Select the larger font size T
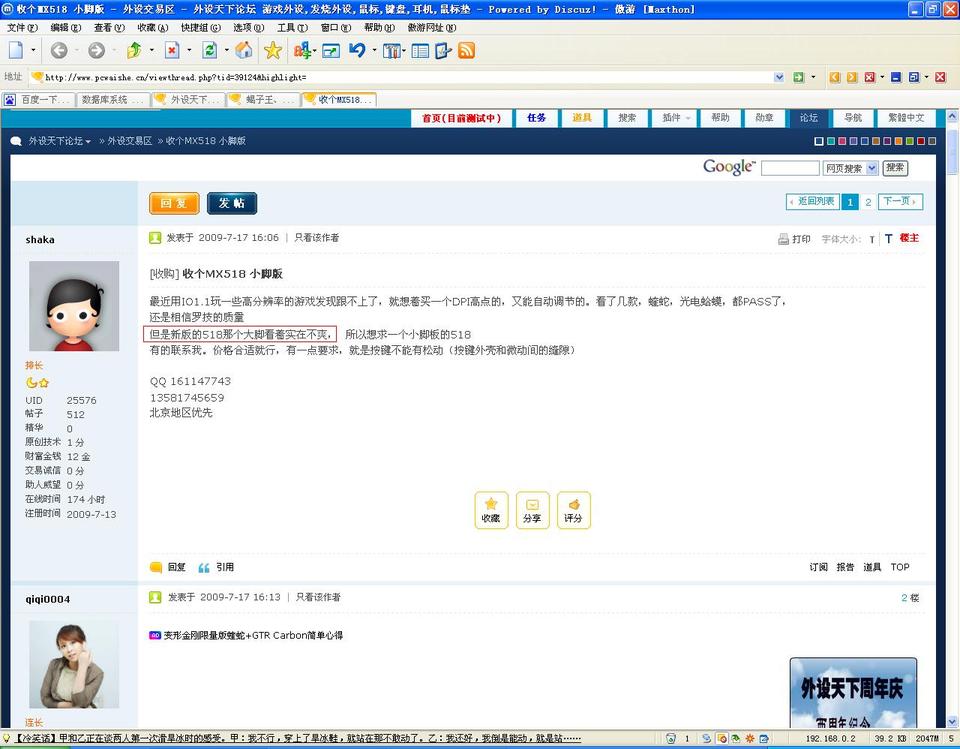Viewport: 960px width, 749px height. point(888,239)
